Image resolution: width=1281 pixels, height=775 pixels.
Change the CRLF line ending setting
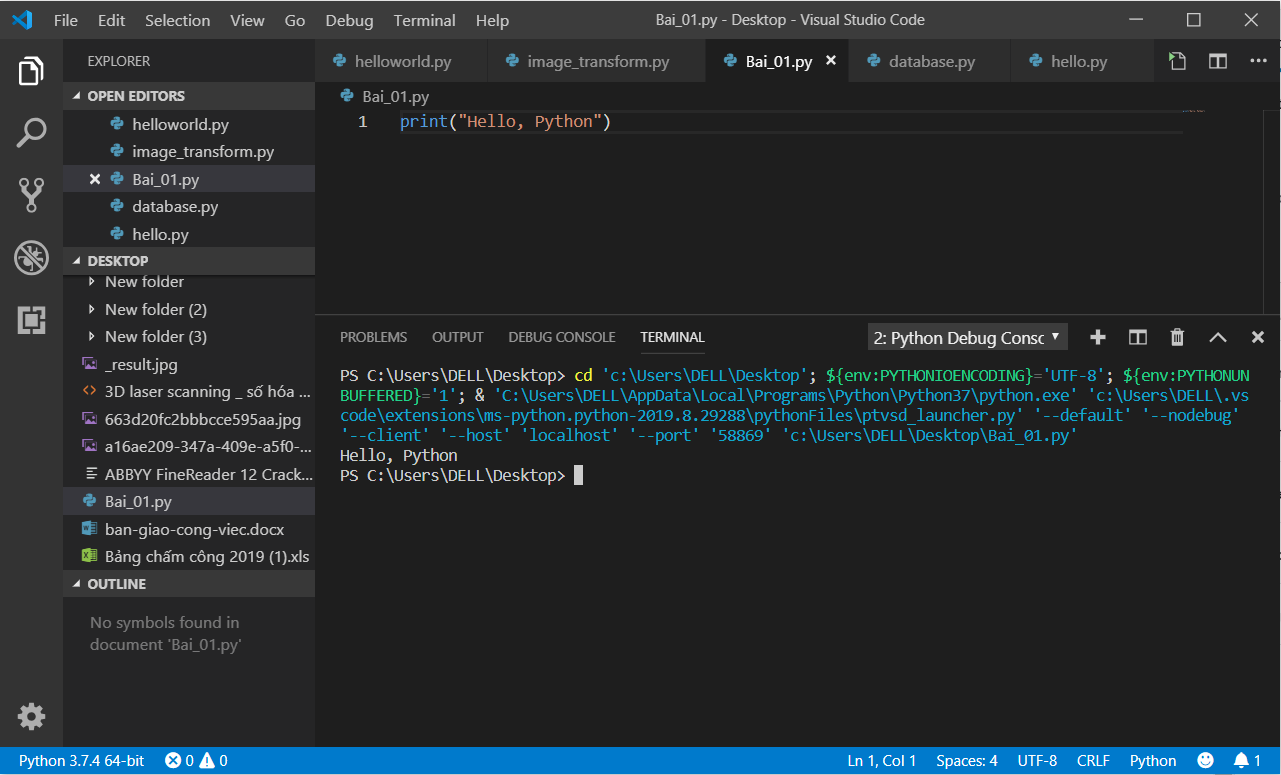coord(1093,761)
